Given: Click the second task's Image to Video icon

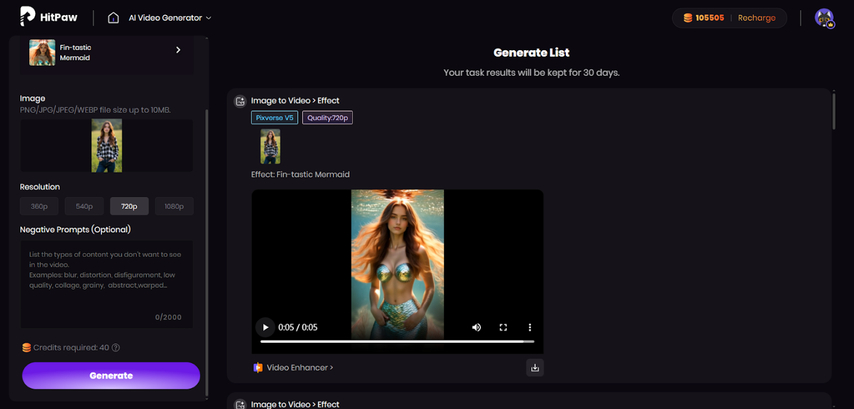Looking at the screenshot, I should tap(240, 404).
